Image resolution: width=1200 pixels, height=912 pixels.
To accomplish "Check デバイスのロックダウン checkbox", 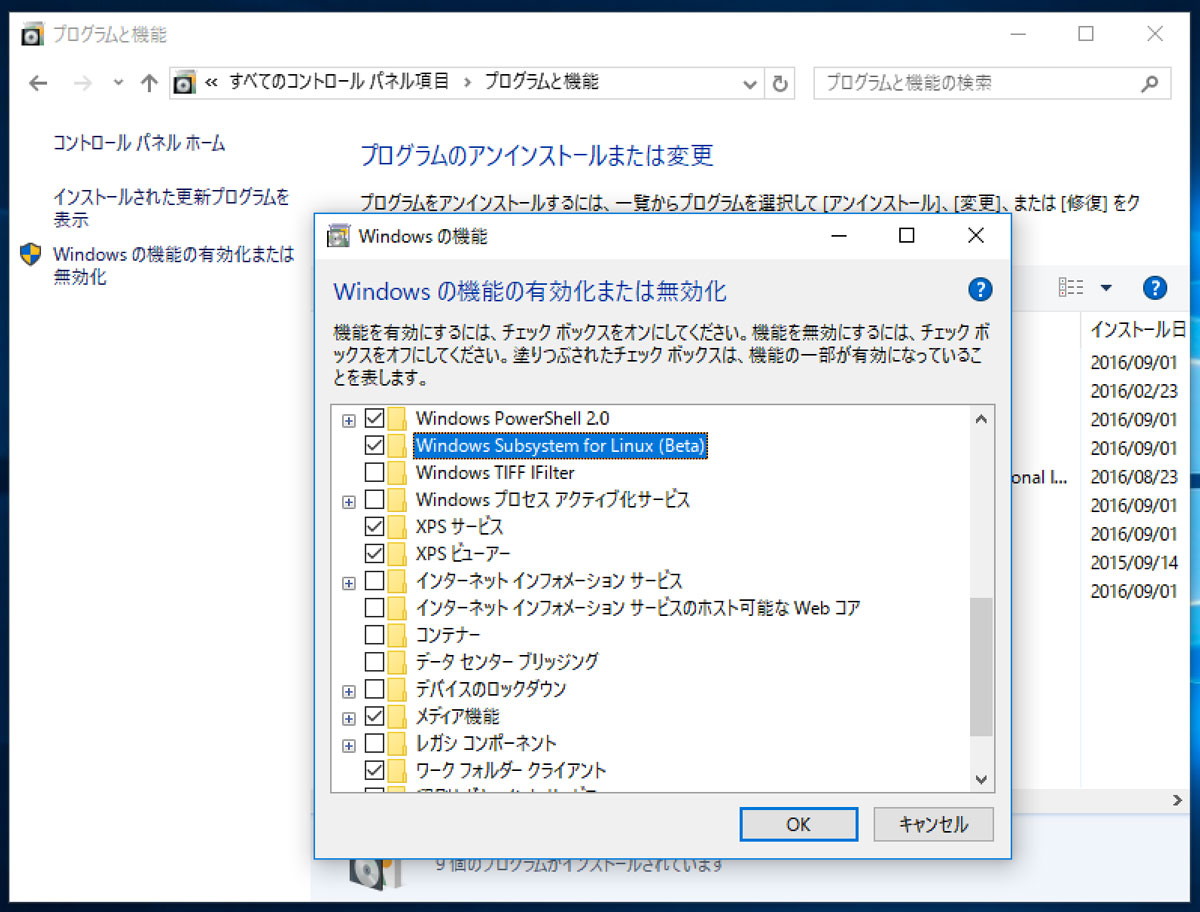I will (375, 689).
